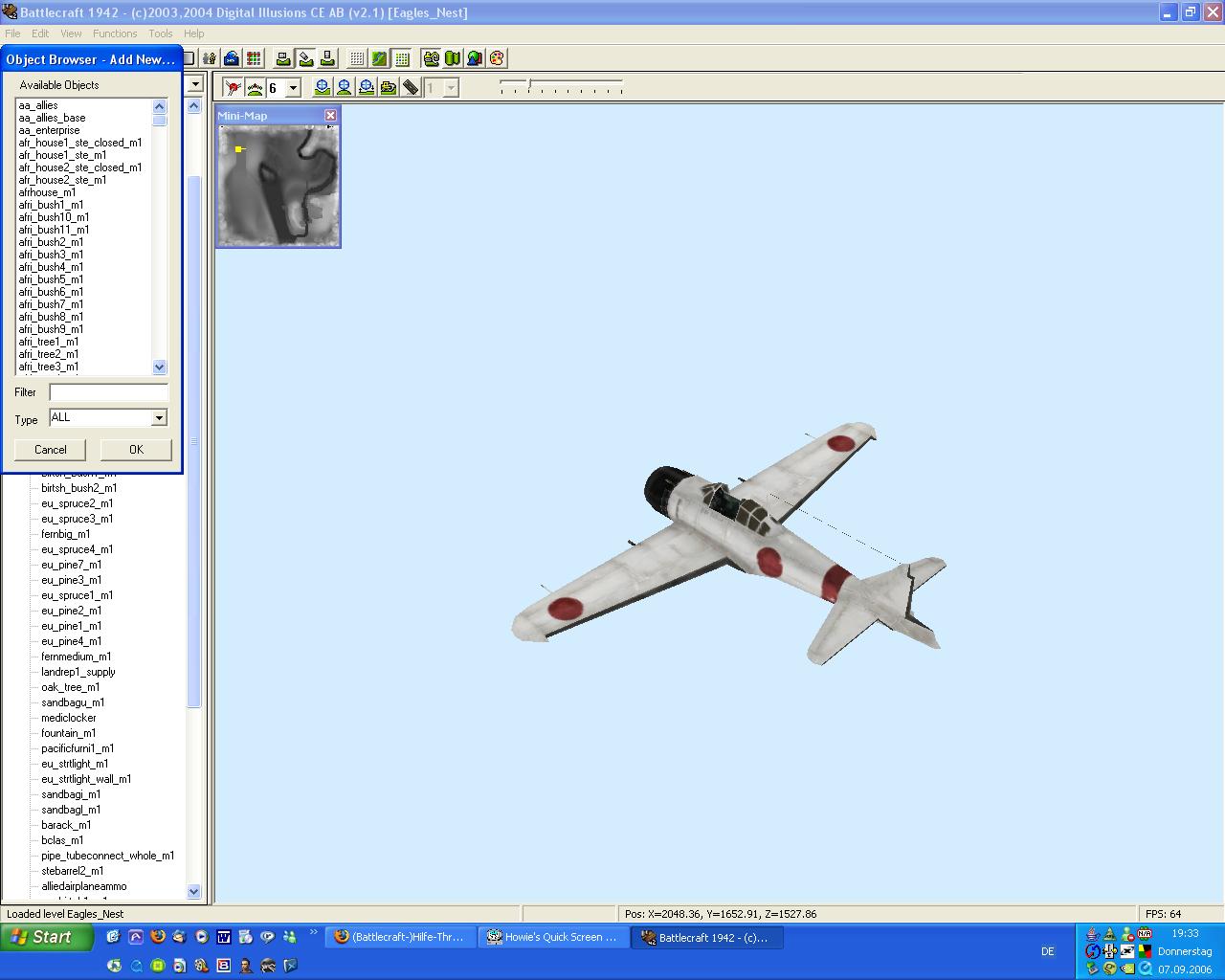Select the yellow bulldozer tool
This screenshot has height=980, width=1225.
(x=389, y=88)
